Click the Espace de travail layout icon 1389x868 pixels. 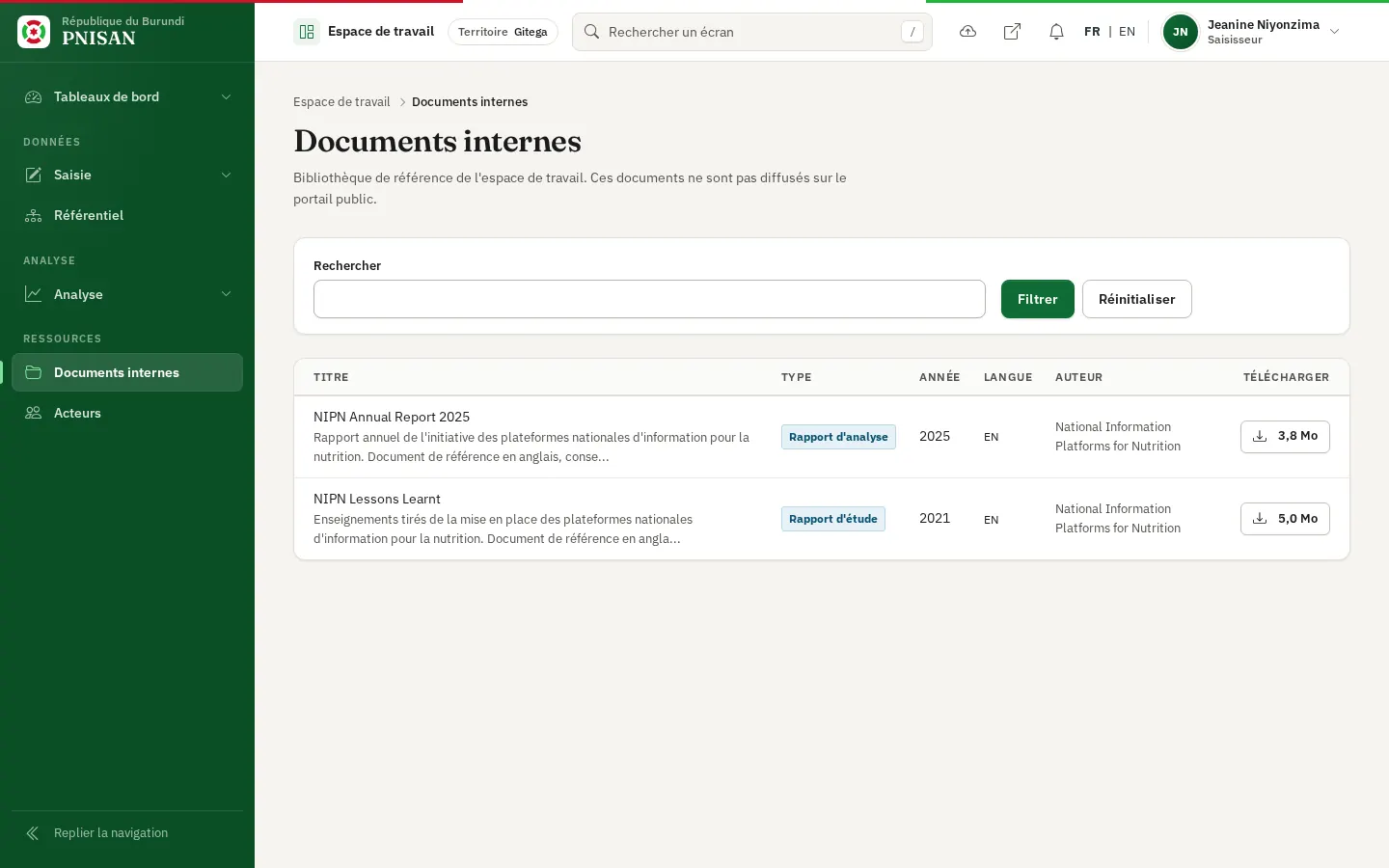pos(307,32)
